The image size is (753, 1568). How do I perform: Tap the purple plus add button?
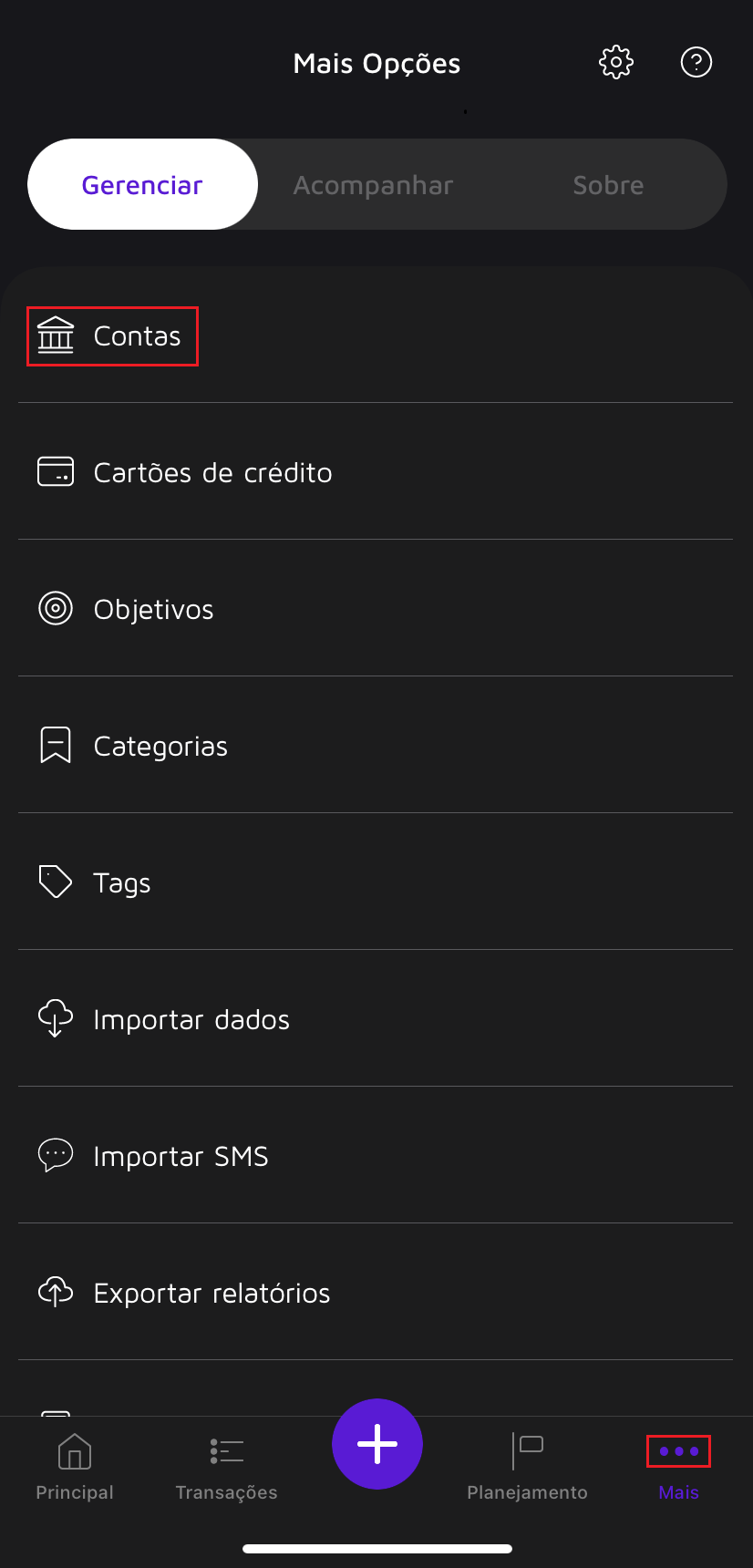(377, 1444)
